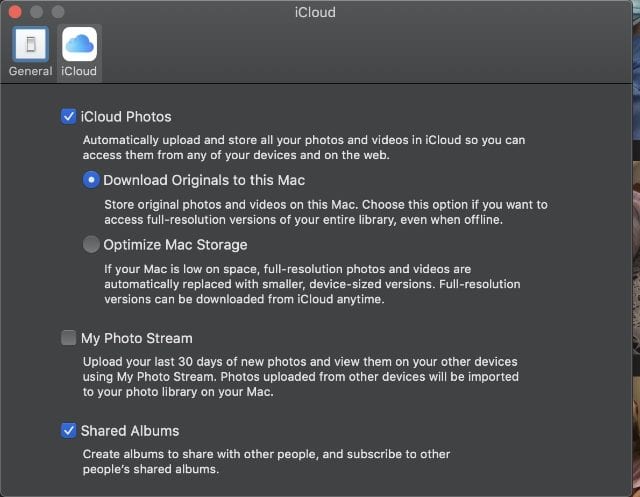
Task: Disable the iCloud Photos checkbox
Action: coord(69,117)
